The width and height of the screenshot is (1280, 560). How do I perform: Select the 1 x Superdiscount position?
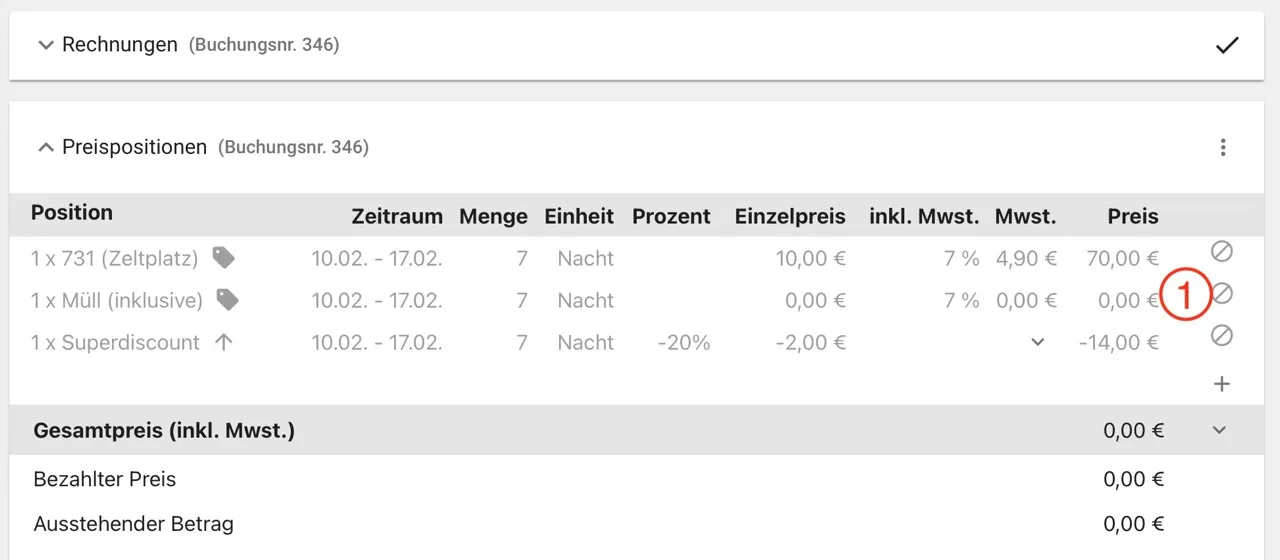tap(115, 342)
